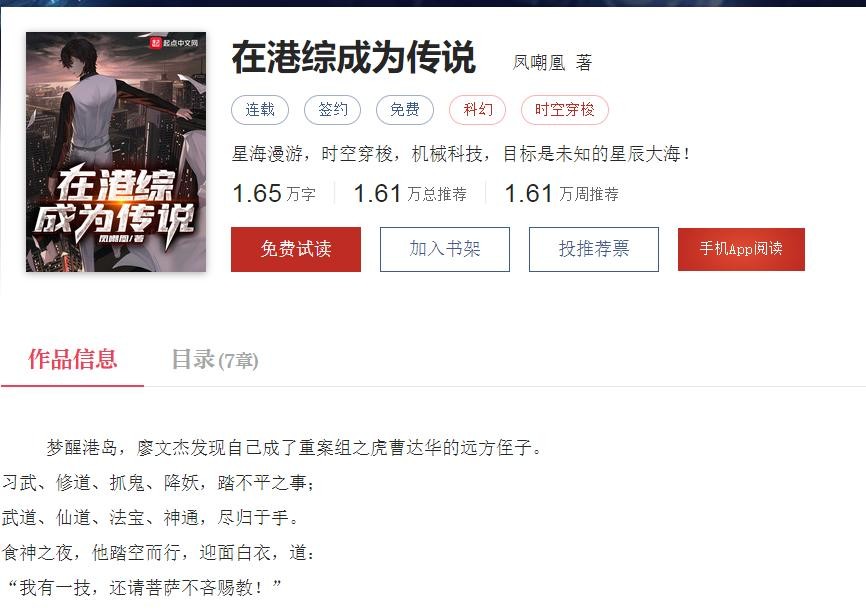The width and height of the screenshot is (866, 610).
Task: Open the 目录 (7章) tab
Action: pyautogui.click(x=215, y=360)
